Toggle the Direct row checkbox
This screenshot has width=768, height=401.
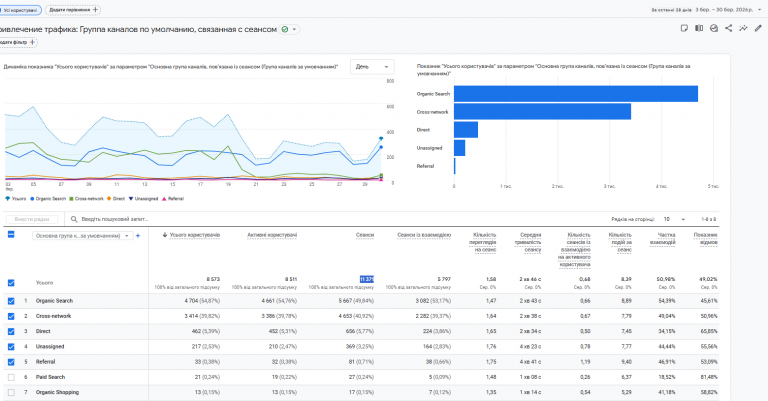[x=11, y=331]
